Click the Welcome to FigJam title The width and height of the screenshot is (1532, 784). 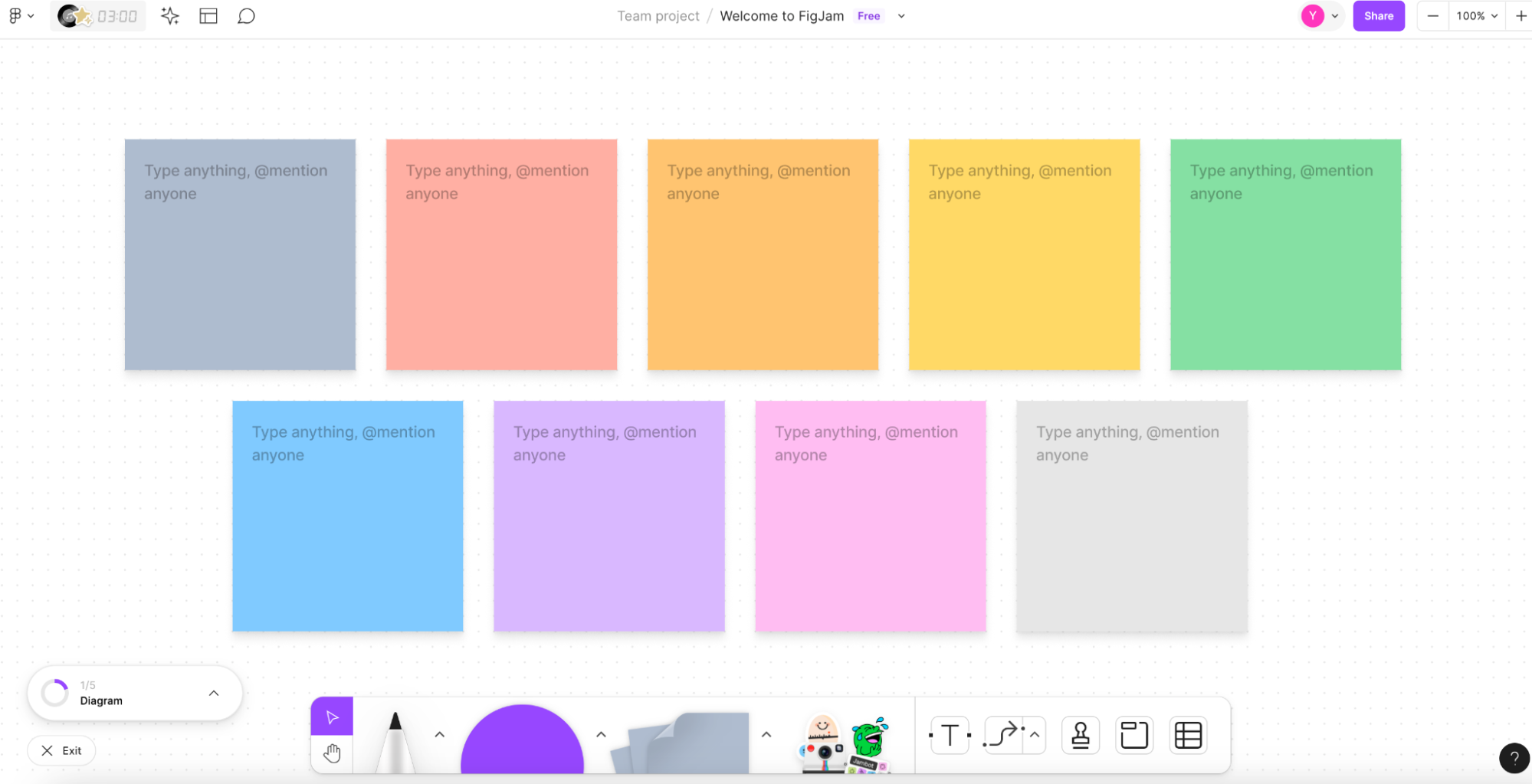[x=782, y=16]
